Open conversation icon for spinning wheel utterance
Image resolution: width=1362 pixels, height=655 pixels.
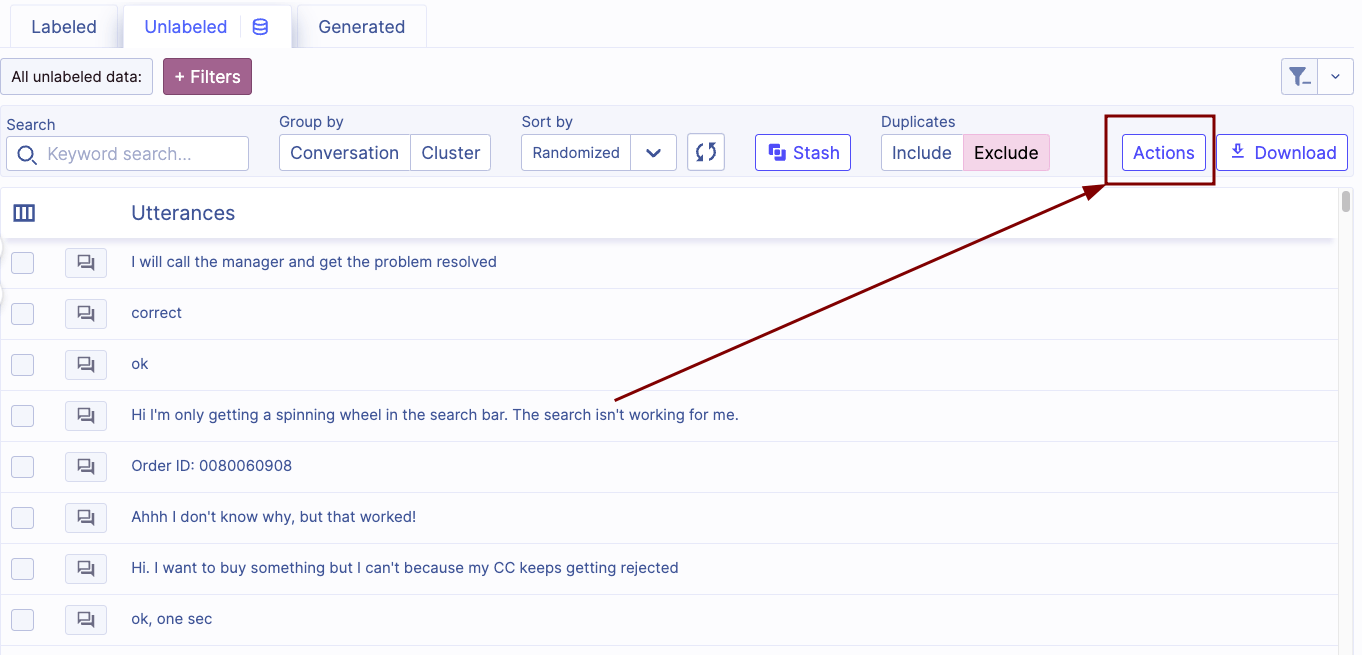(86, 416)
